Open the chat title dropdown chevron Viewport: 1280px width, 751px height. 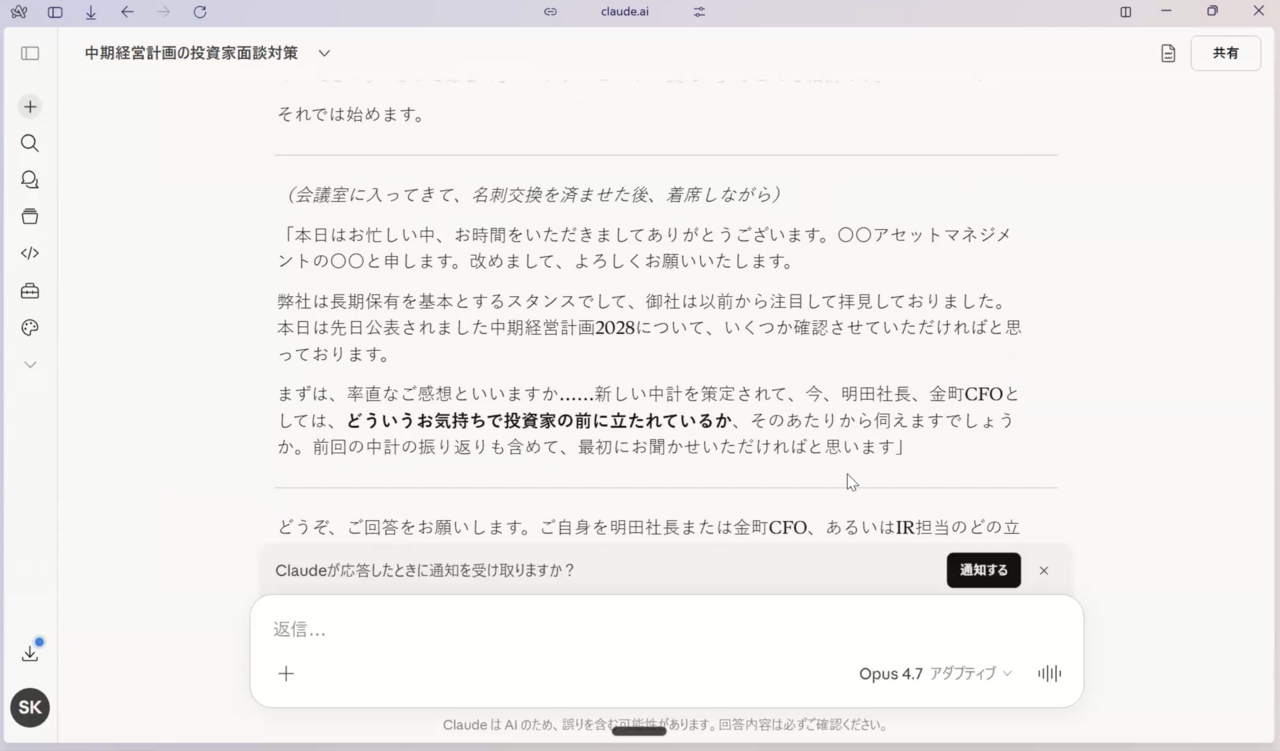click(324, 53)
